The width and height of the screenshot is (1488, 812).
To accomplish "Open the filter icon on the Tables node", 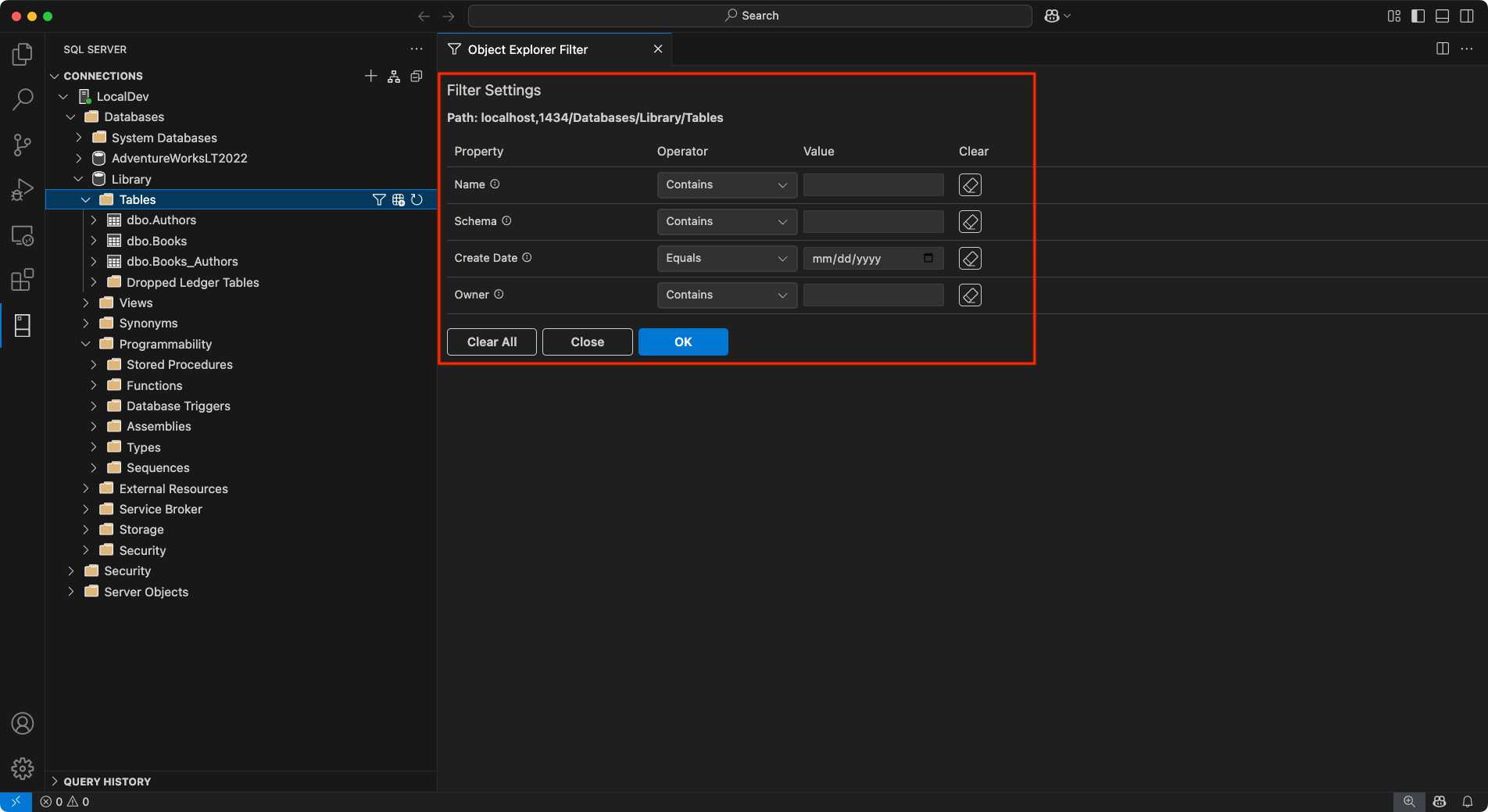I will tap(379, 199).
